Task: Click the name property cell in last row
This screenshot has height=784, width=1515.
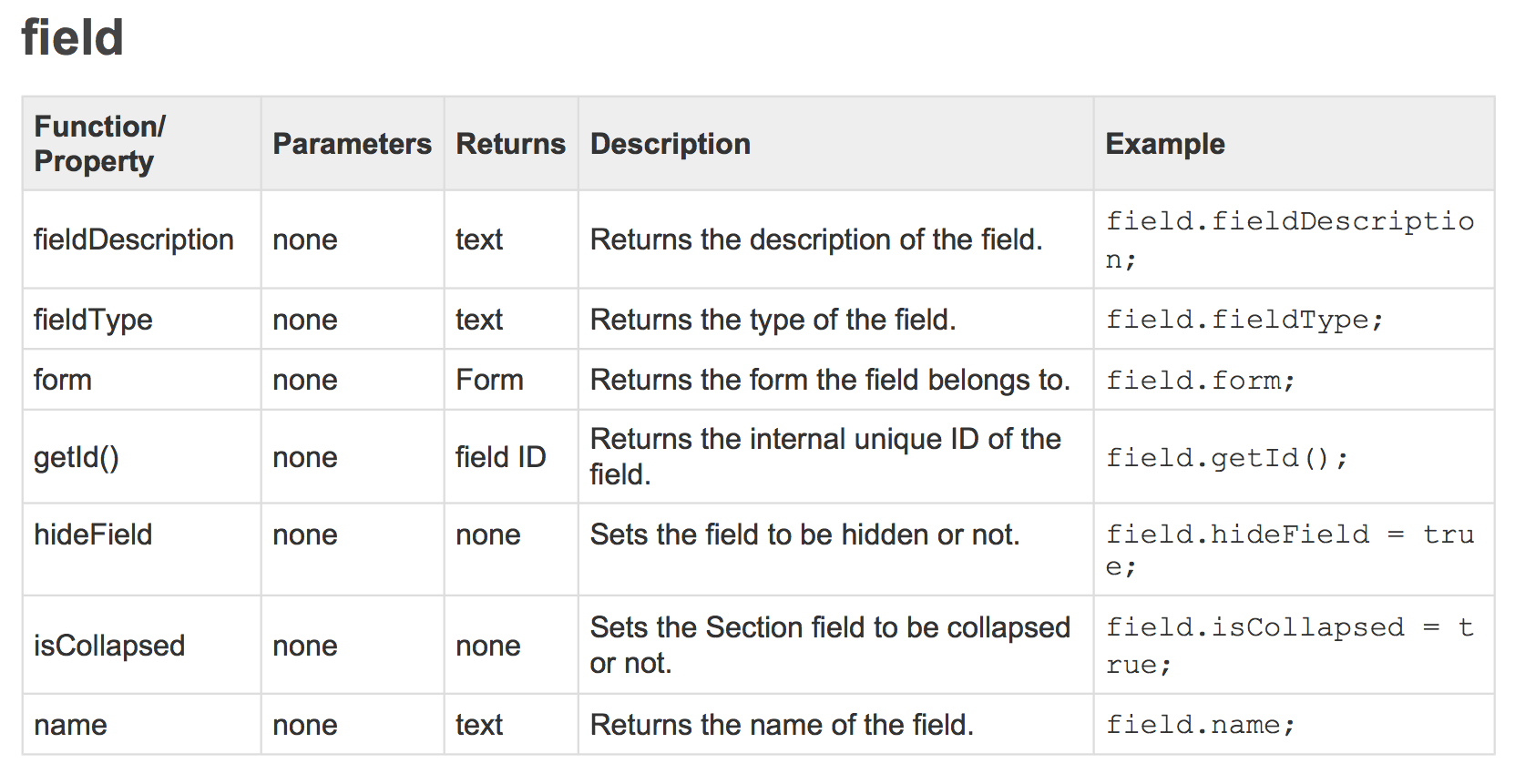Action: [70, 725]
